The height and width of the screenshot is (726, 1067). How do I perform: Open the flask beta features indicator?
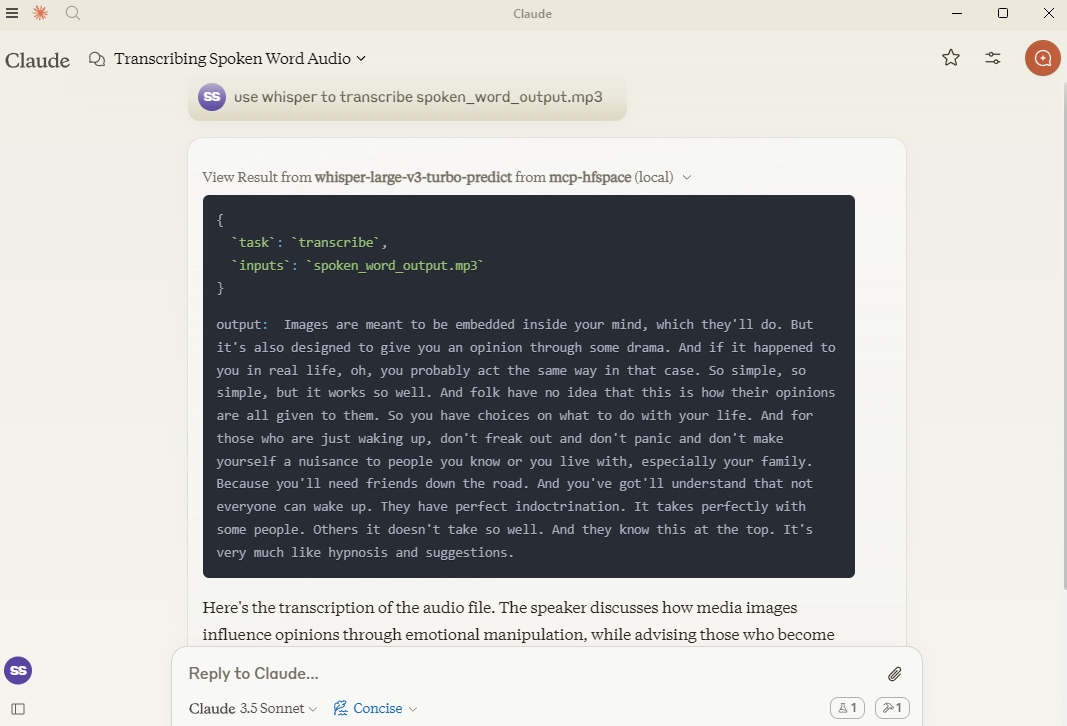coord(847,707)
